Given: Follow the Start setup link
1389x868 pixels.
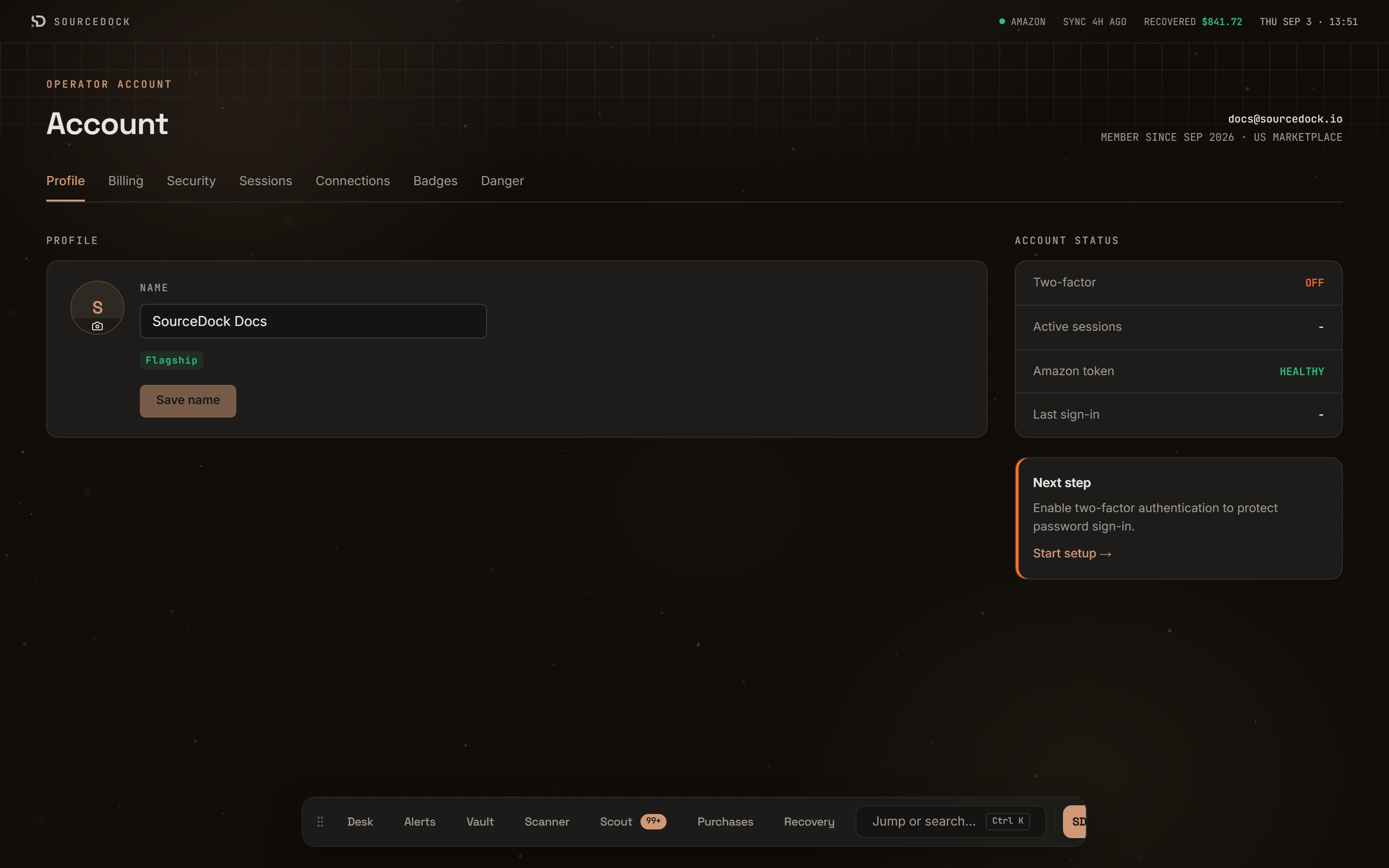Looking at the screenshot, I should tap(1072, 554).
